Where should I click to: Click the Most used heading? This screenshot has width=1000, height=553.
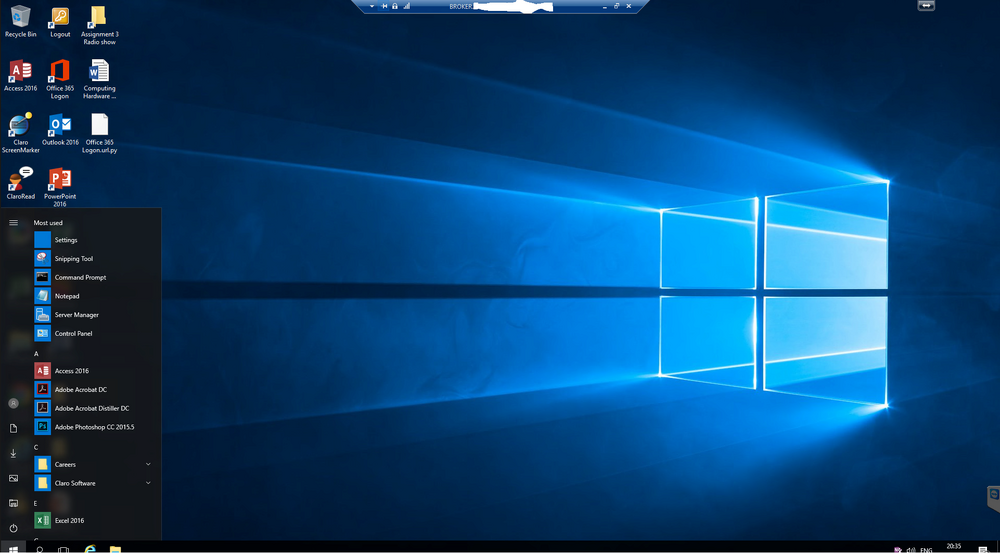(x=48, y=223)
